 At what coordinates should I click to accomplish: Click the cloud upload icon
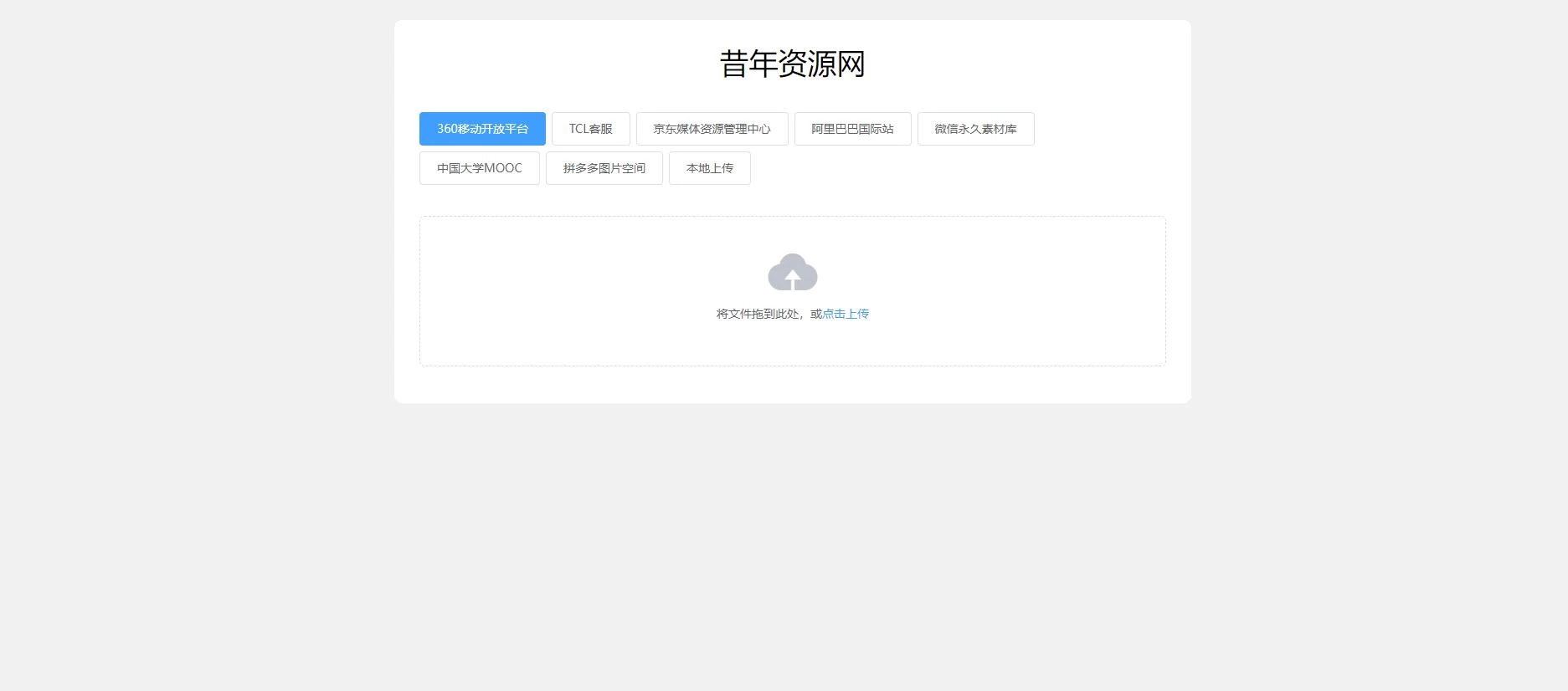[x=793, y=272]
